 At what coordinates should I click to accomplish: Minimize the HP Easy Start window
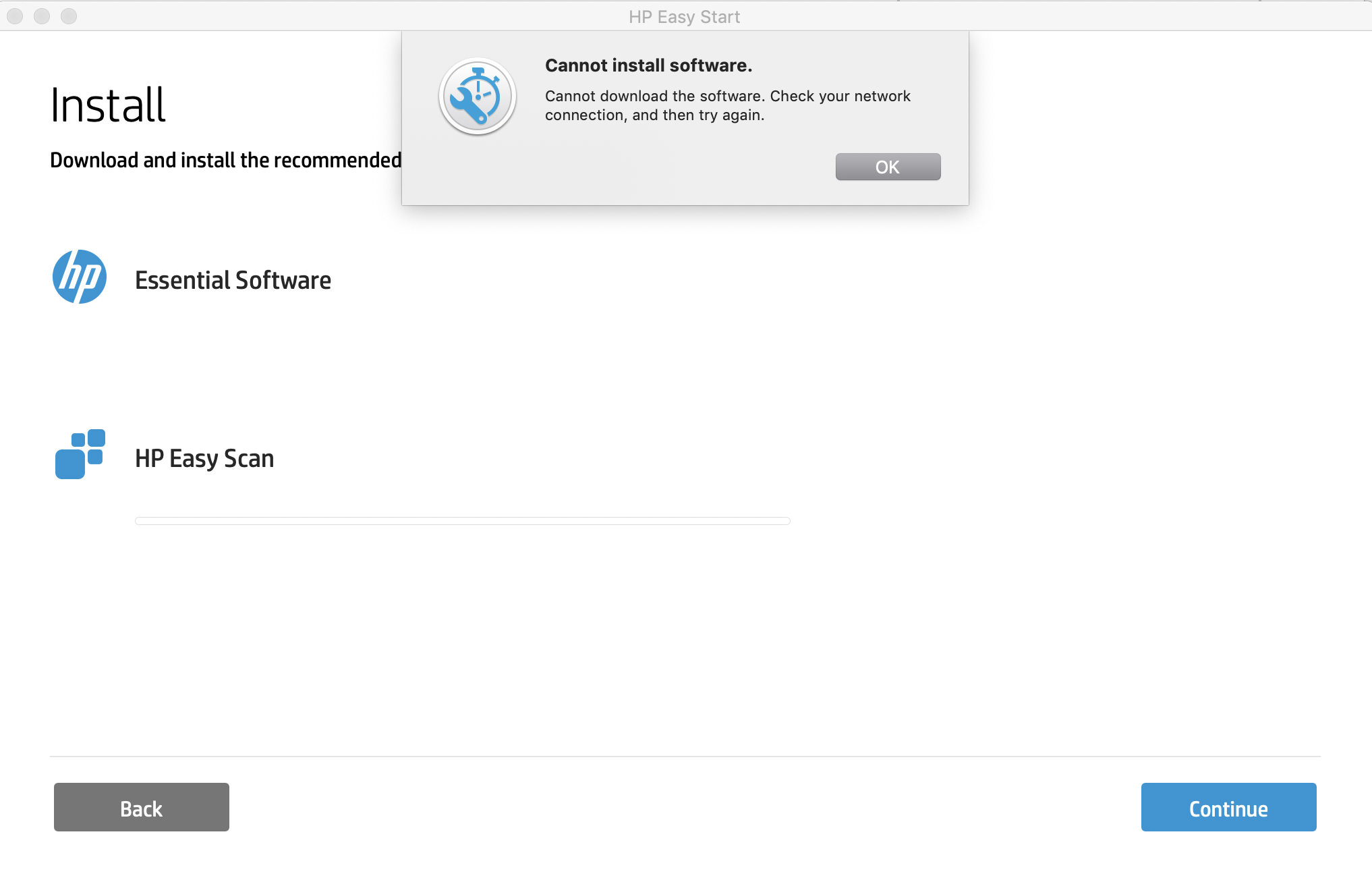click(42, 16)
